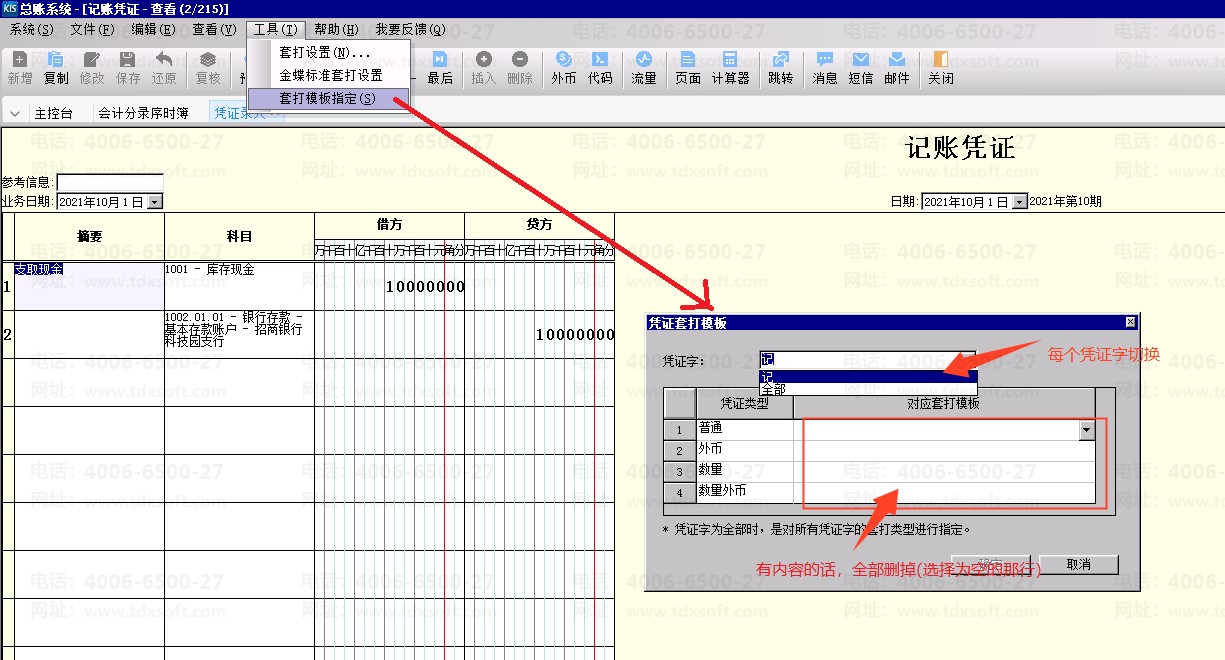Open the 帮助(H) menu
This screenshot has width=1225, height=660.
[x=336, y=30]
